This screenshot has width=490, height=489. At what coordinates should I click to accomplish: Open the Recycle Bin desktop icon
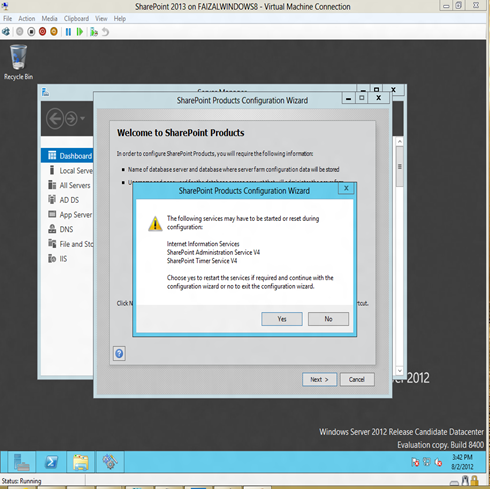tap(18, 63)
